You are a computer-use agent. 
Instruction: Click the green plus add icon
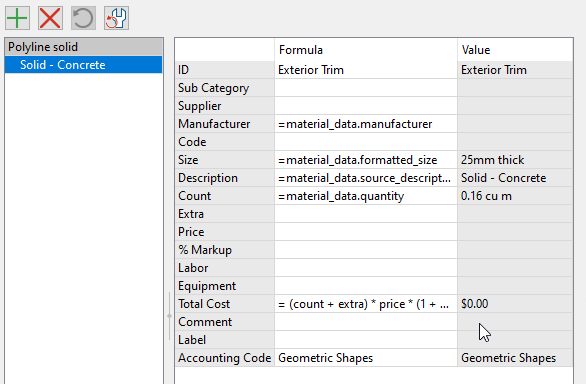pyautogui.click(x=17, y=18)
